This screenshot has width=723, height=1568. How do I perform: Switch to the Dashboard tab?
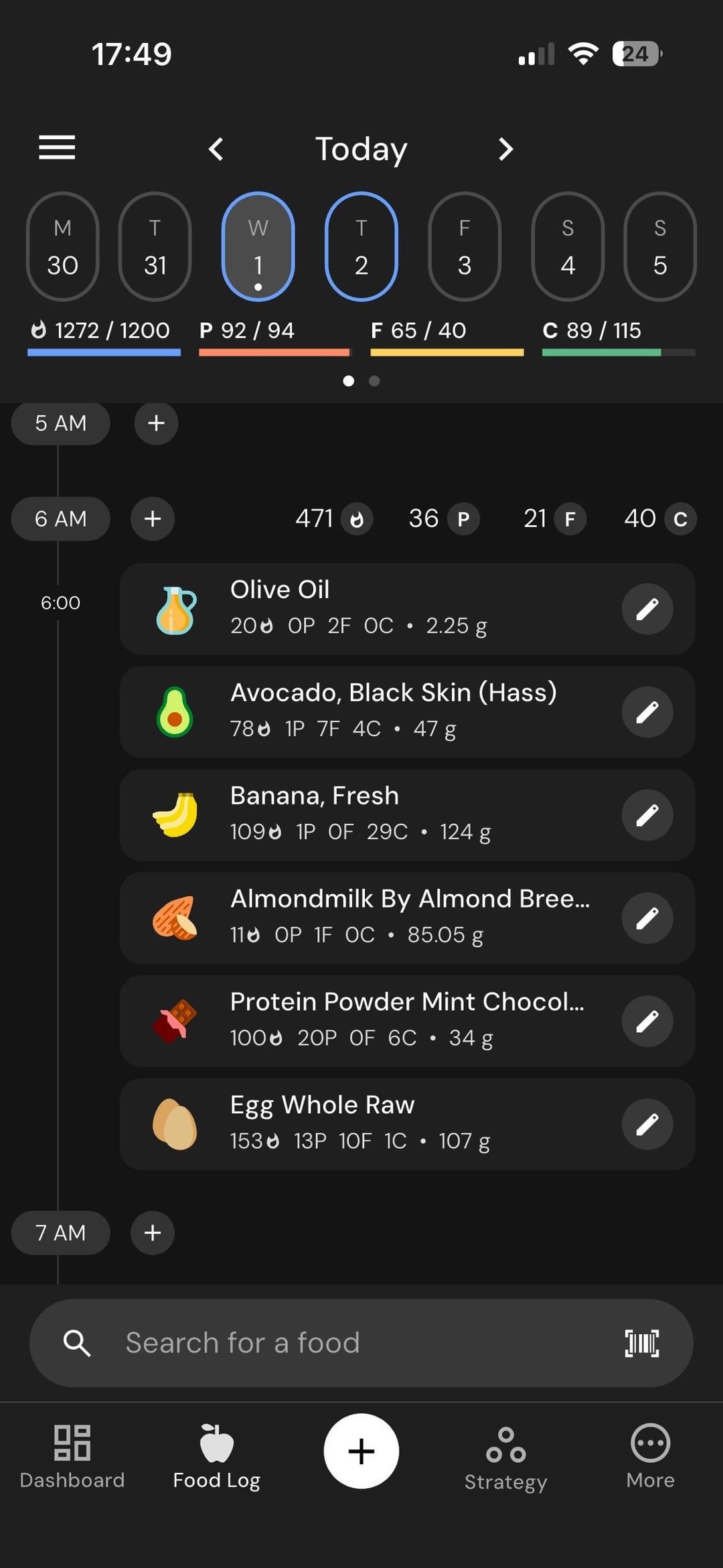click(72, 1453)
